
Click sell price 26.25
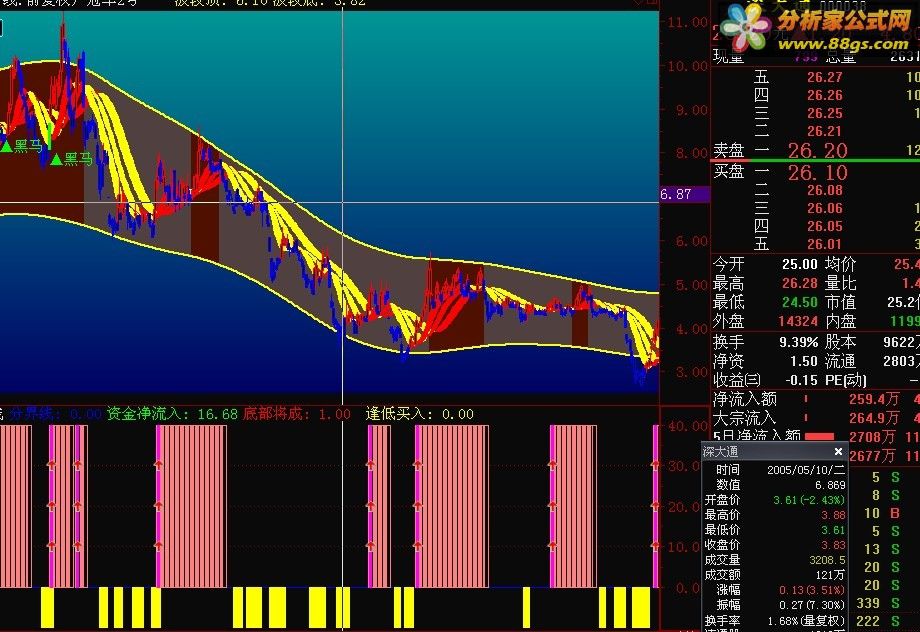(x=824, y=113)
